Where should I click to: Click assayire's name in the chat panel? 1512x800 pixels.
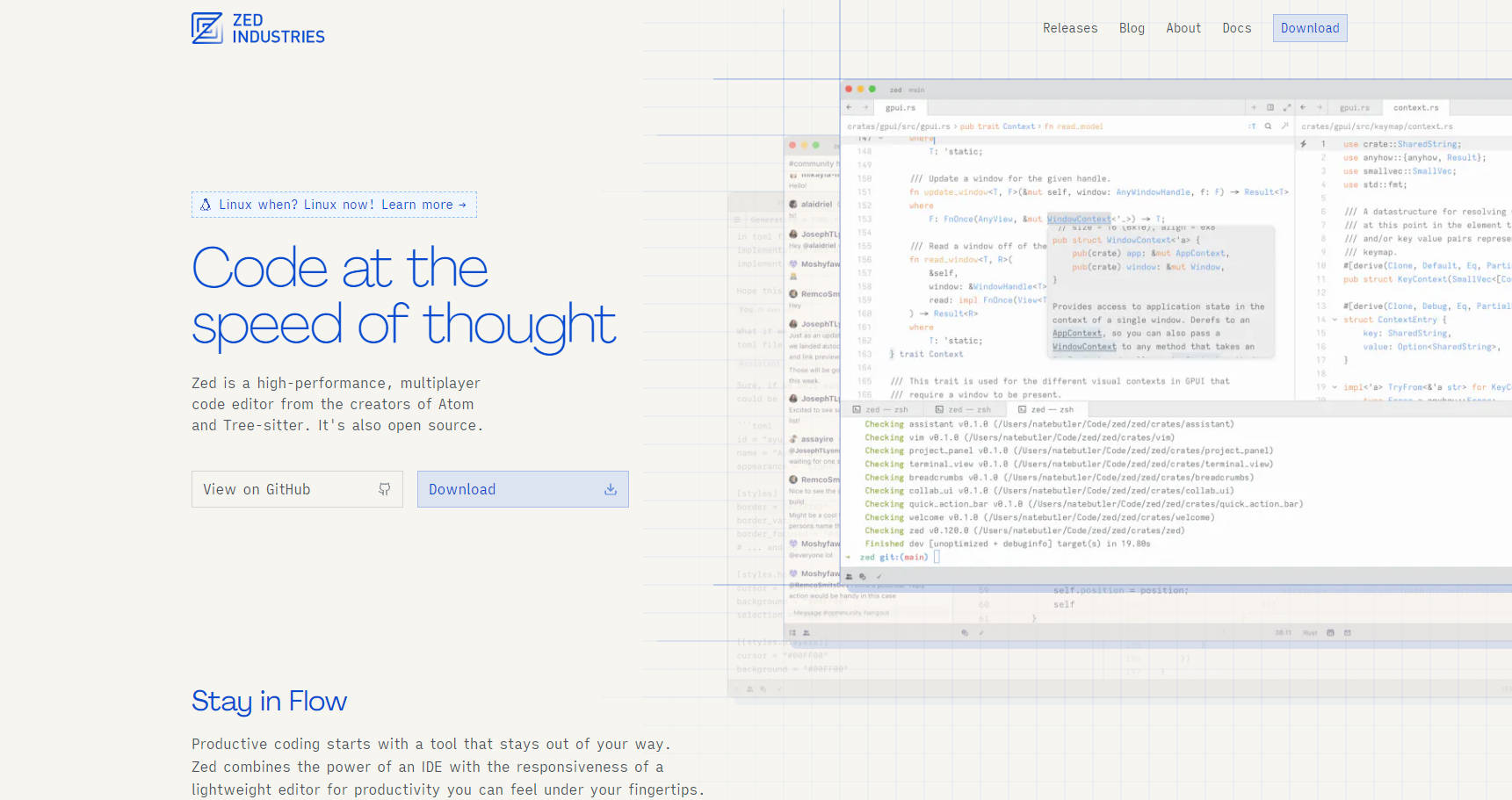(x=817, y=439)
